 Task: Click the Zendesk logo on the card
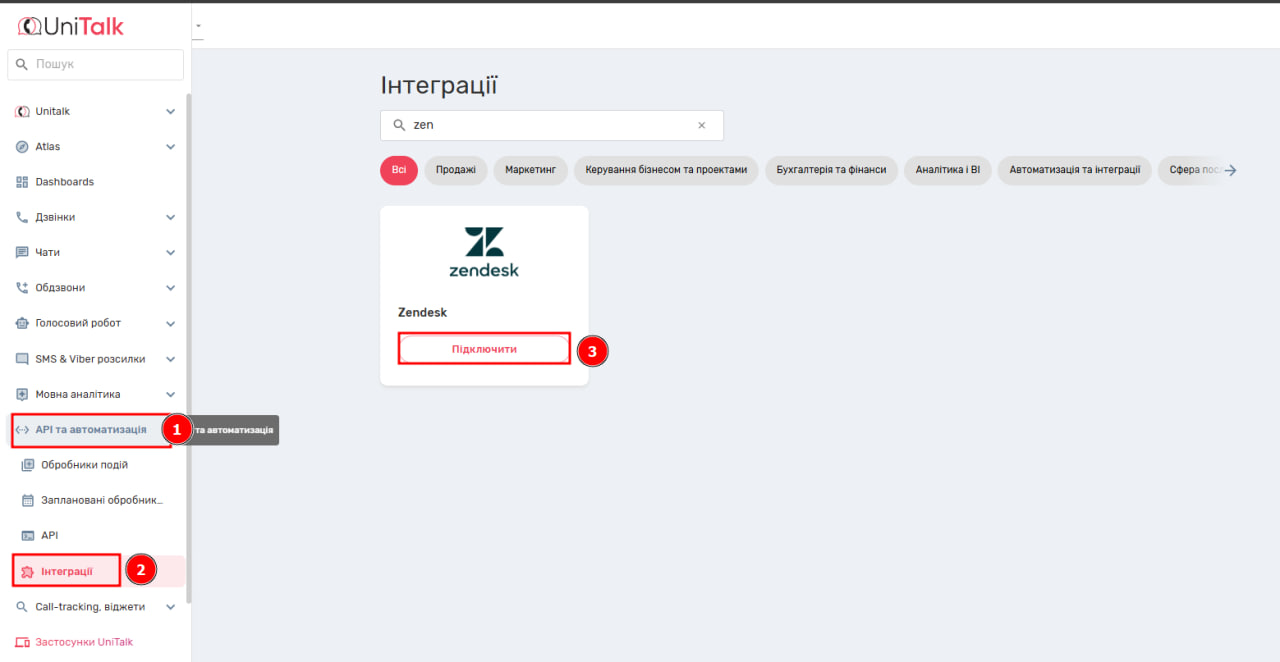[x=484, y=252]
